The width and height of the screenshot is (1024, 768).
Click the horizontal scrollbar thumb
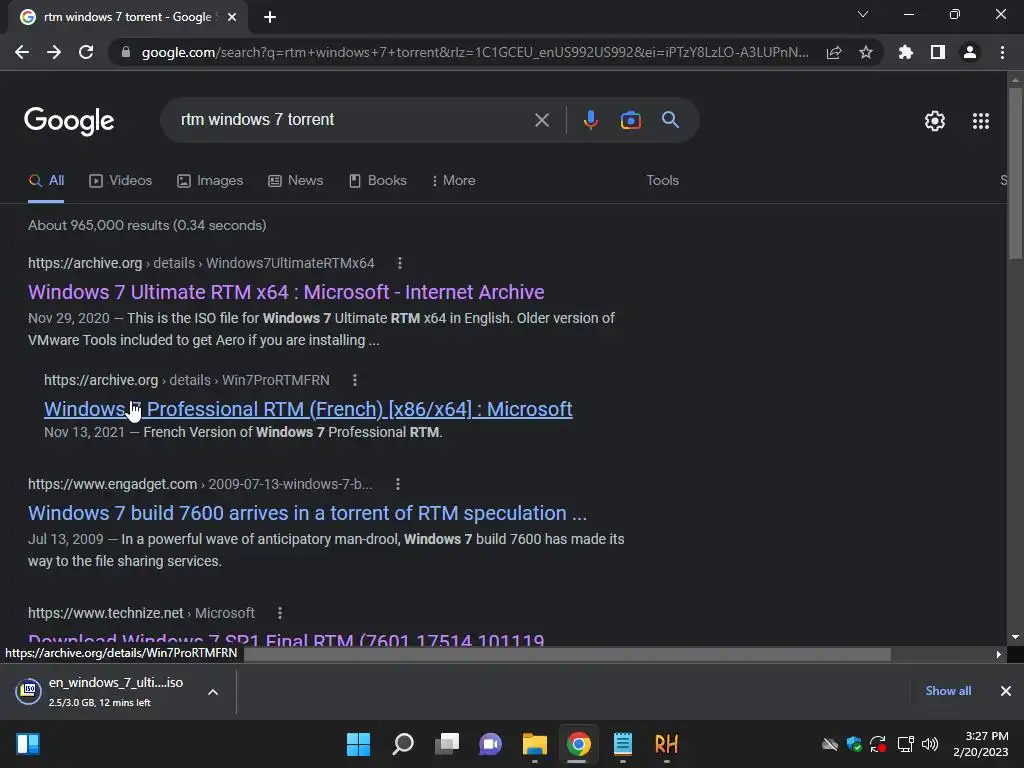[567, 654]
